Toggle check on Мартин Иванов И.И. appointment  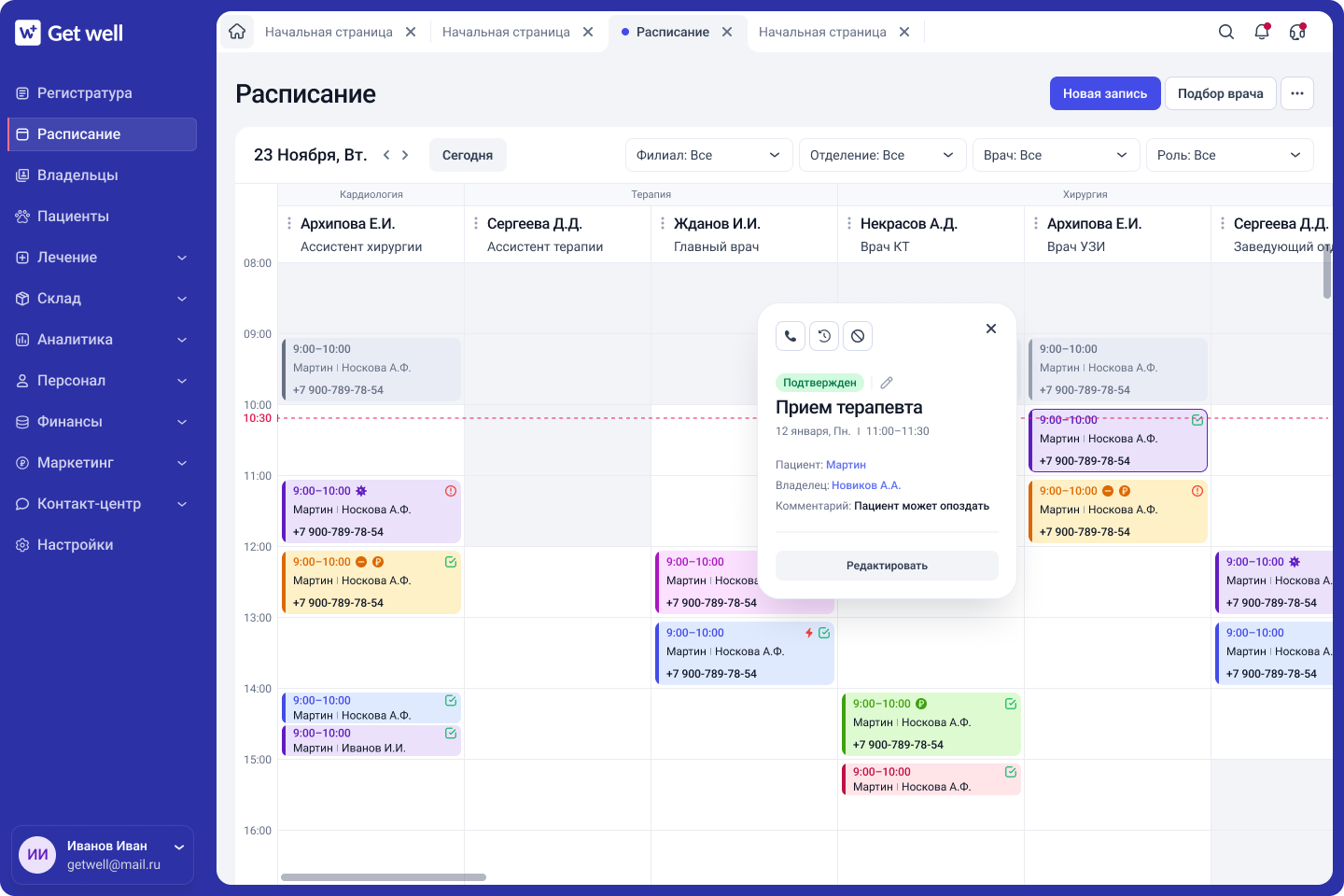point(451,734)
